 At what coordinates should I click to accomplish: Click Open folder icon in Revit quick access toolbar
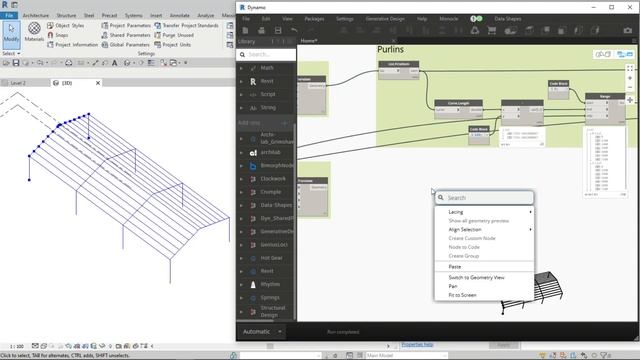[6, 62]
